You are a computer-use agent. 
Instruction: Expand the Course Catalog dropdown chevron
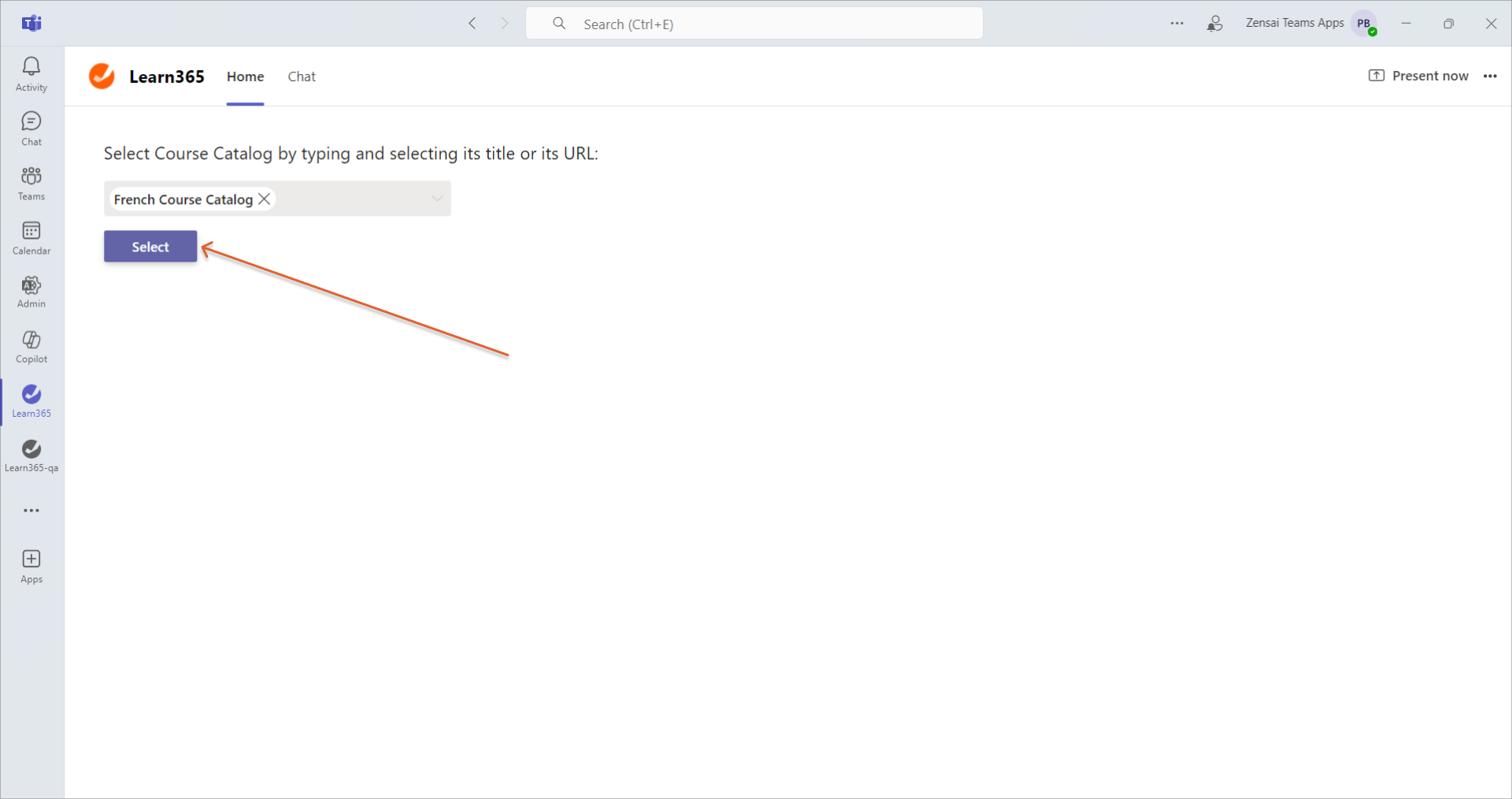tap(437, 199)
